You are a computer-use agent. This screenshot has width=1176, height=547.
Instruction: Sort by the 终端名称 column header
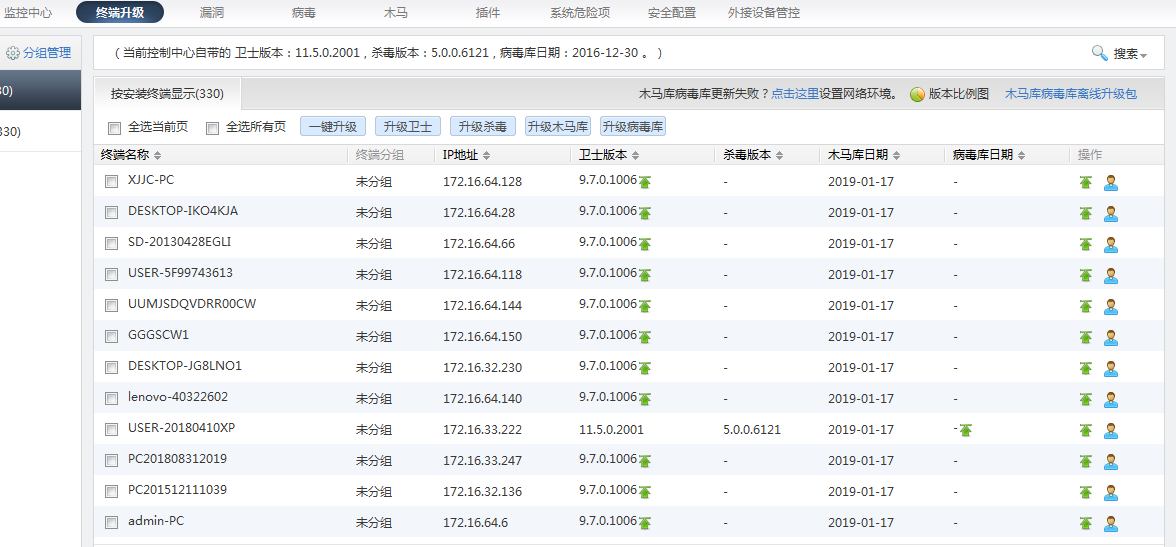pos(130,155)
